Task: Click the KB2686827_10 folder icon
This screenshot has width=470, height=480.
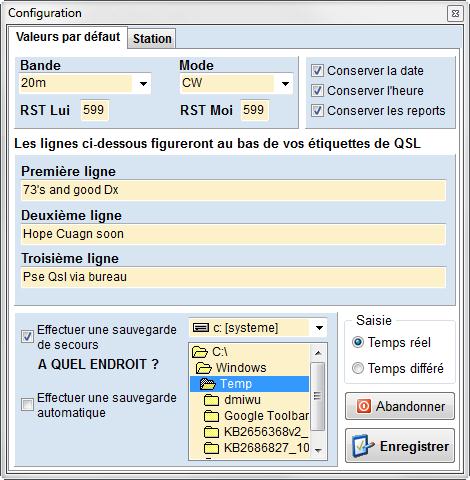Action: point(211,448)
